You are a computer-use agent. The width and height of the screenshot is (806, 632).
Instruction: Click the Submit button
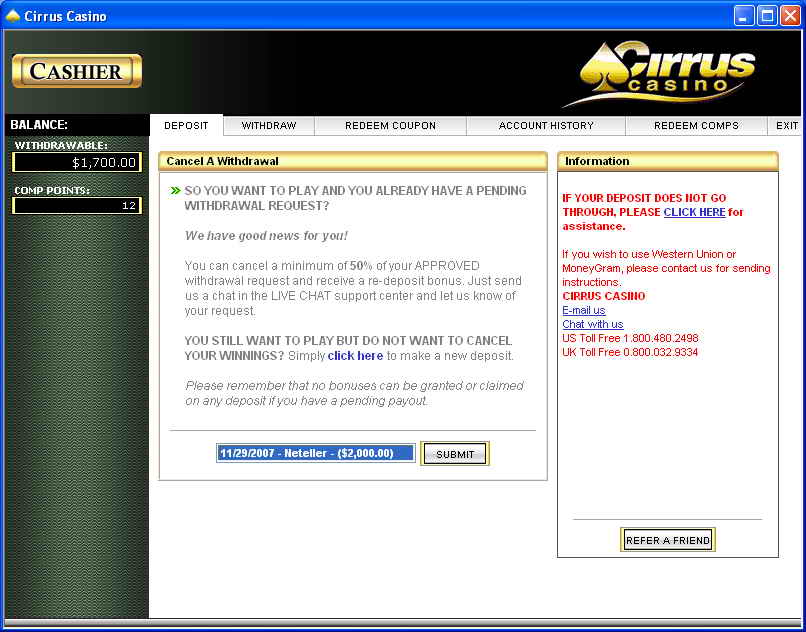click(x=455, y=454)
